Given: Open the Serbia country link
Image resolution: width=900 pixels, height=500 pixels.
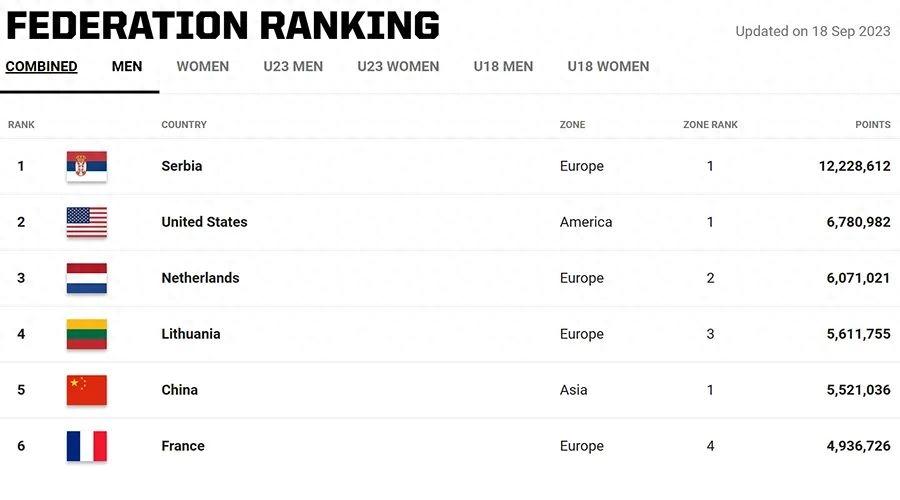Looking at the screenshot, I should point(182,166).
